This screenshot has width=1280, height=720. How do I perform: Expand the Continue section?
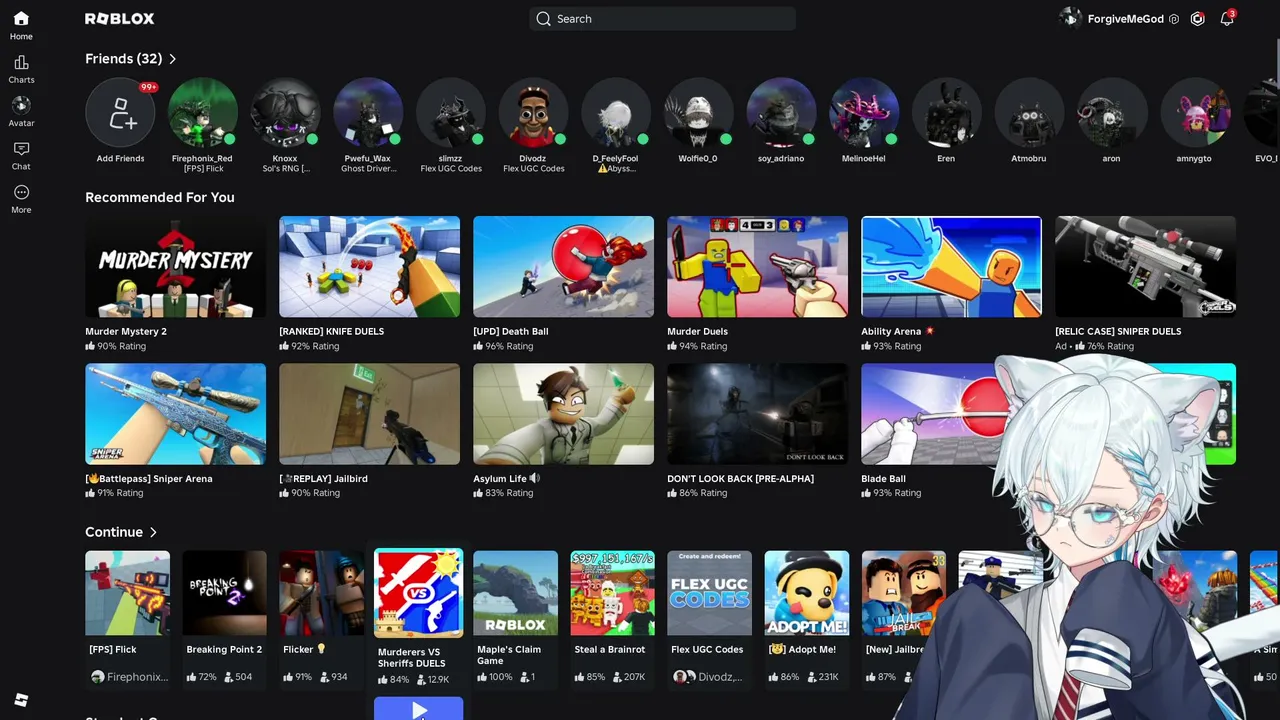(121, 532)
